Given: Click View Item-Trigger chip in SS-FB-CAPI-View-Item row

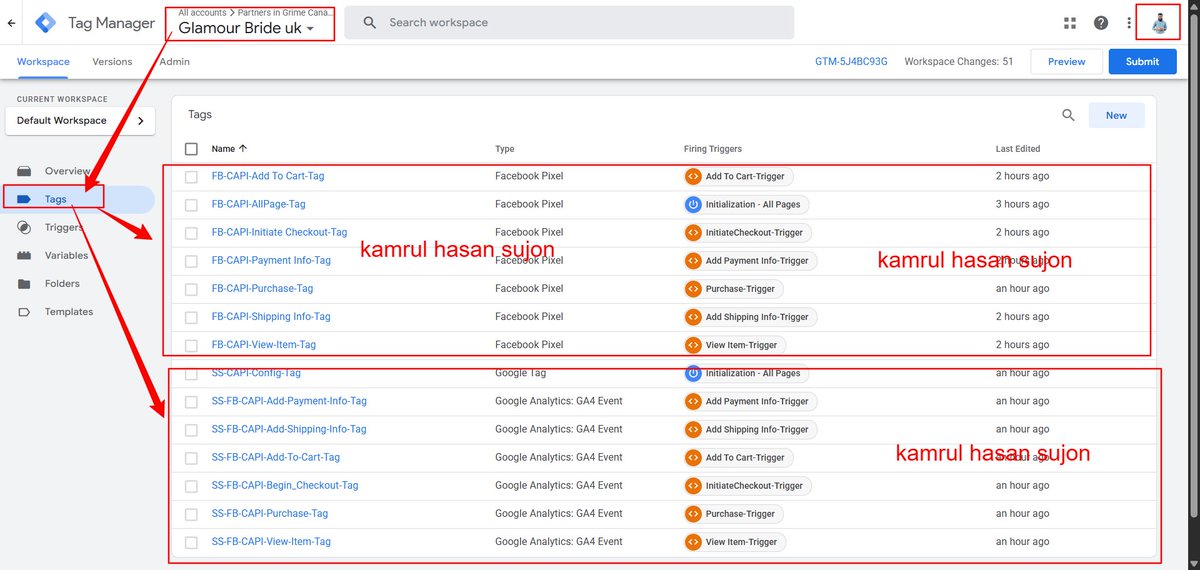Looking at the screenshot, I should (735, 541).
